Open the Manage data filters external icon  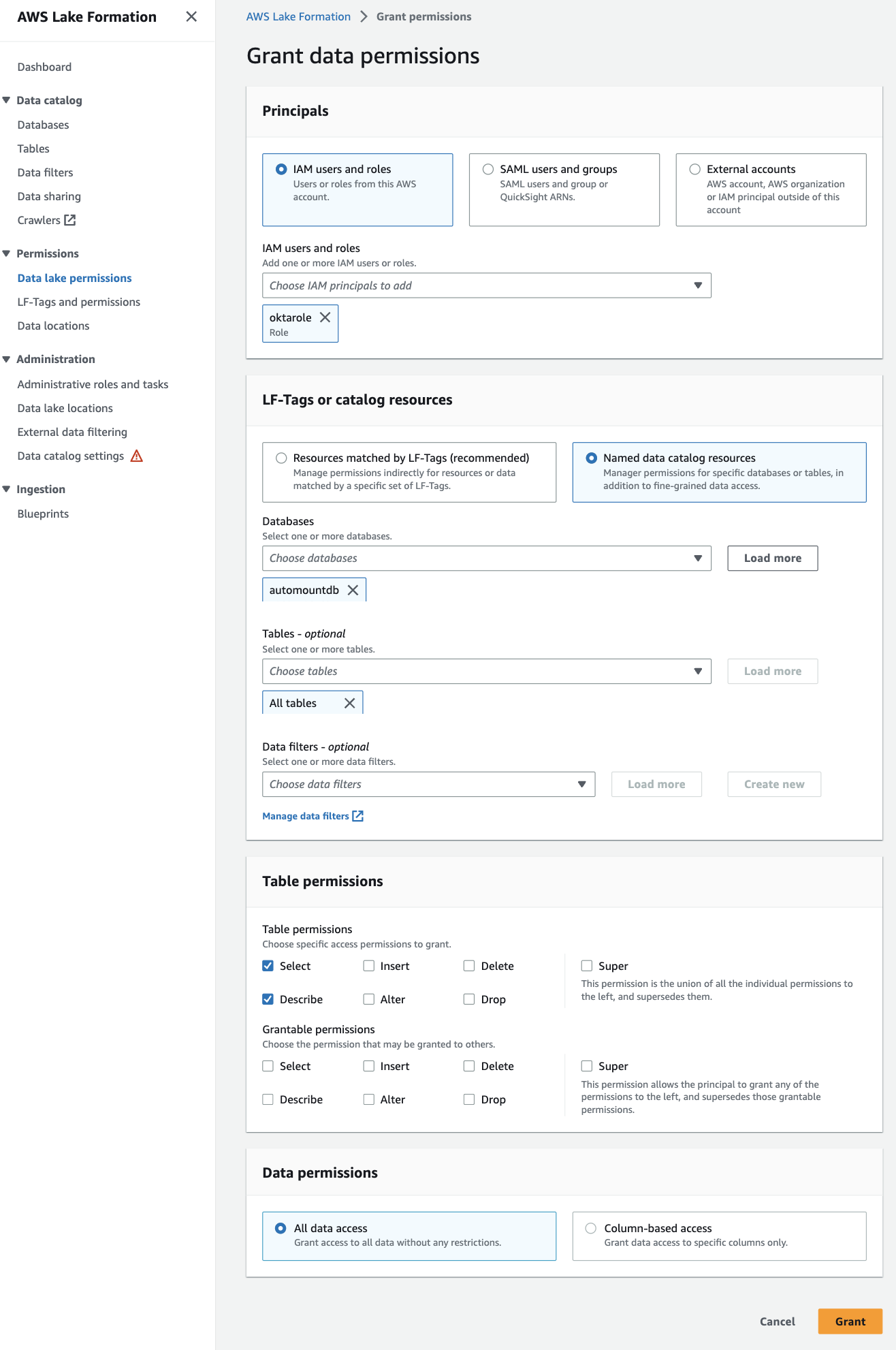[x=358, y=816]
